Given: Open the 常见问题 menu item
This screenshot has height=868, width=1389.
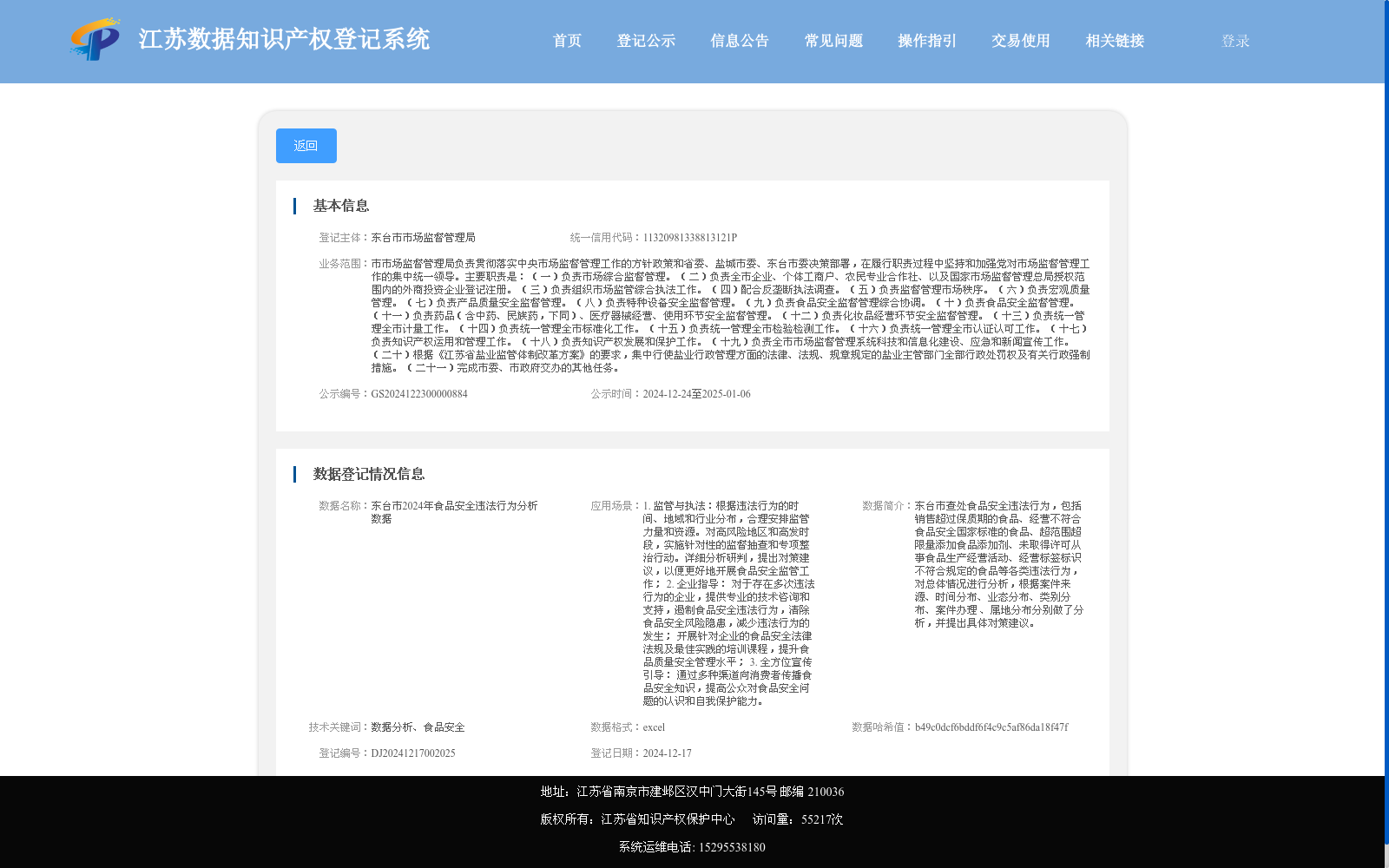Looking at the screenshot, I should click(833, 41).
